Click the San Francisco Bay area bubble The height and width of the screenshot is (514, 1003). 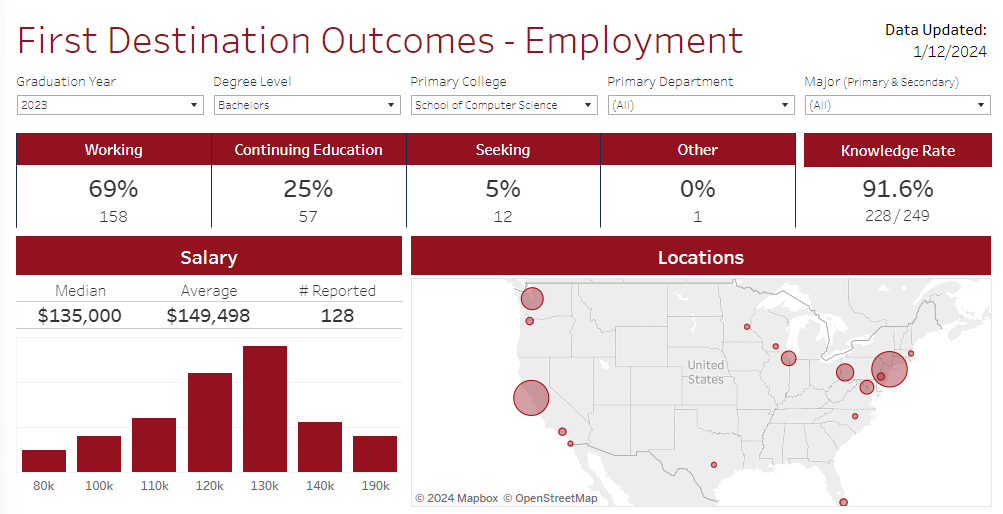tap(531, 398)
